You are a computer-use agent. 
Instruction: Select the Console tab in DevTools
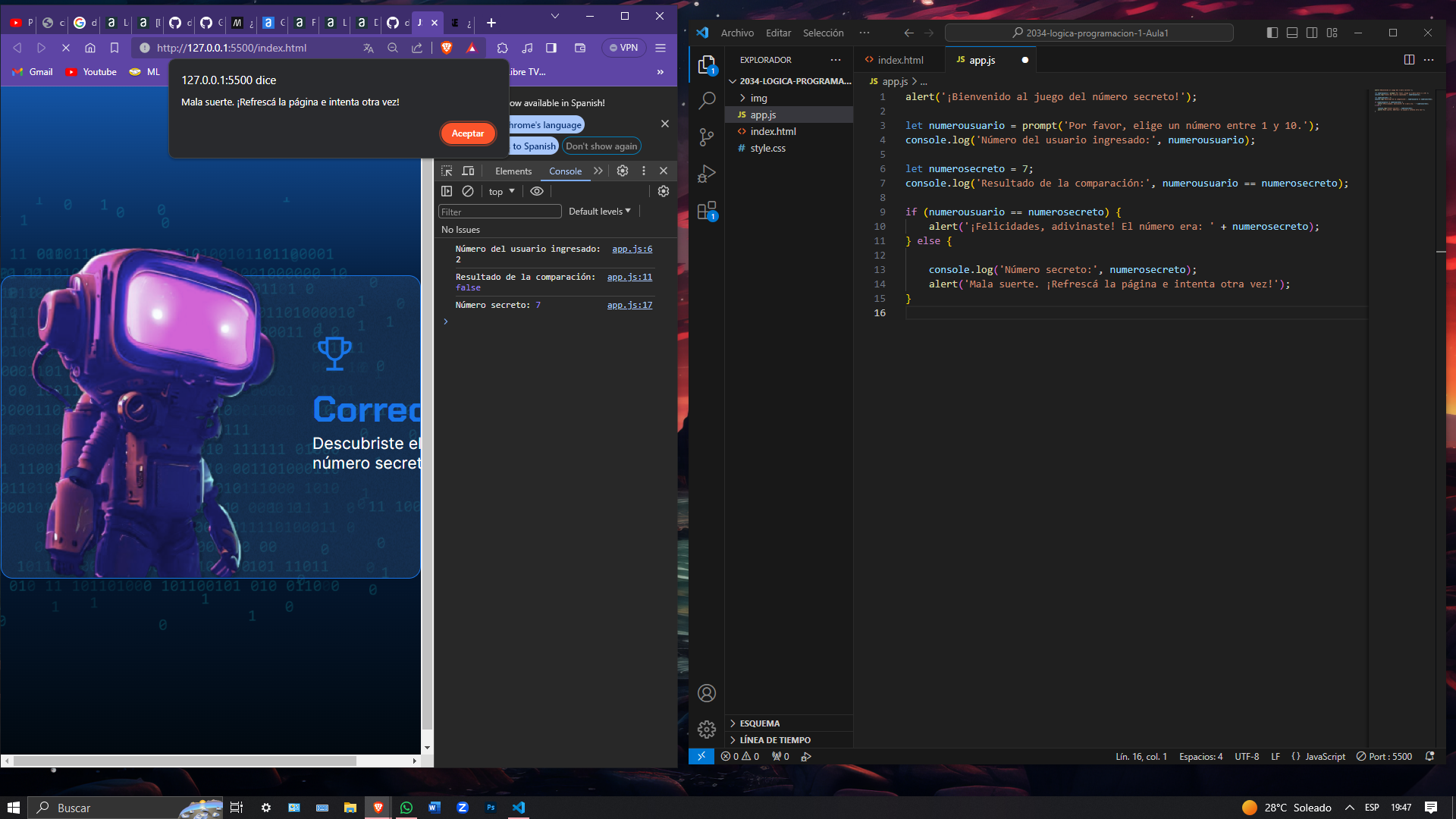[564, 170]
